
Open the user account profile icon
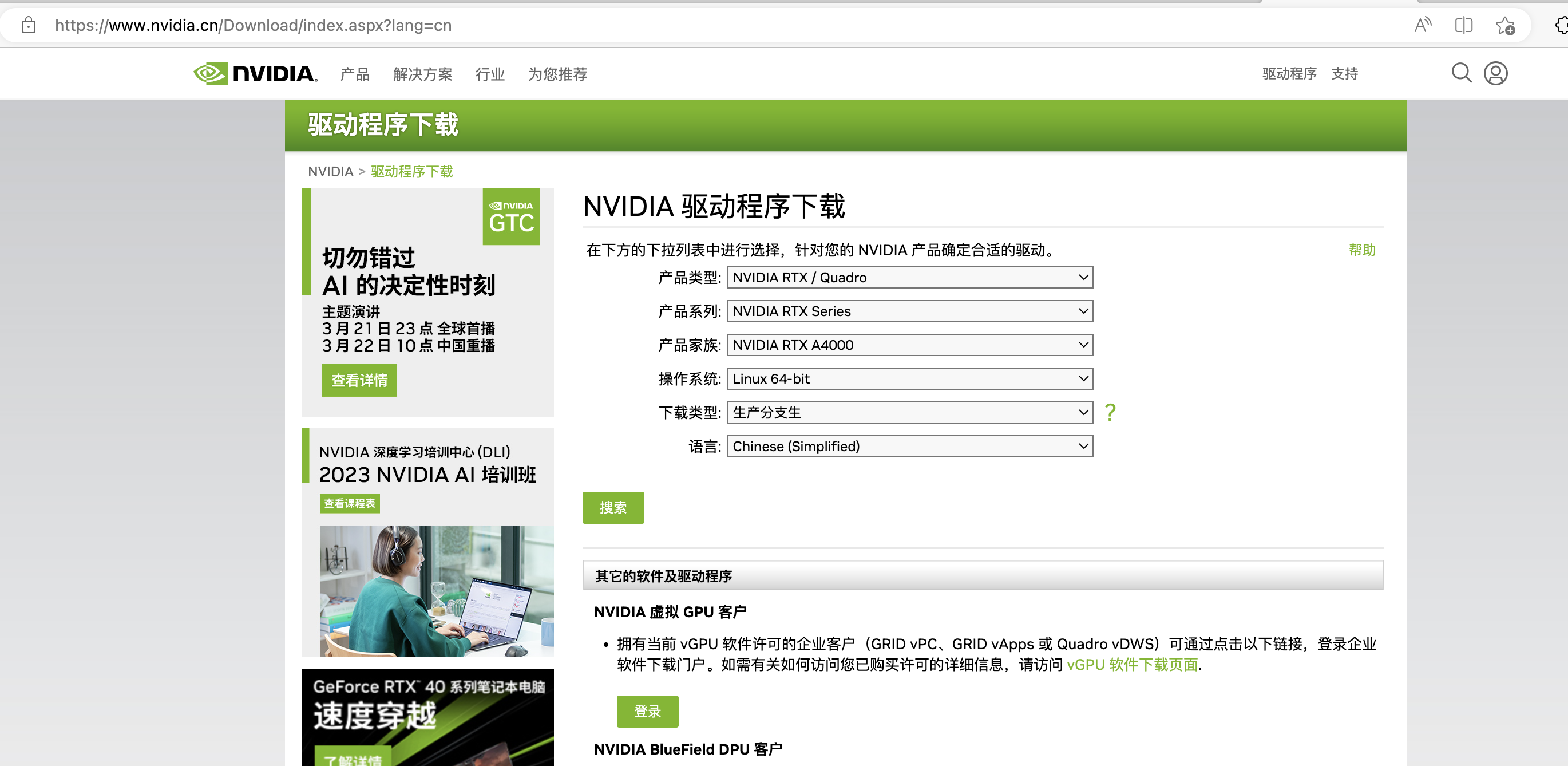click(1495, 73)
